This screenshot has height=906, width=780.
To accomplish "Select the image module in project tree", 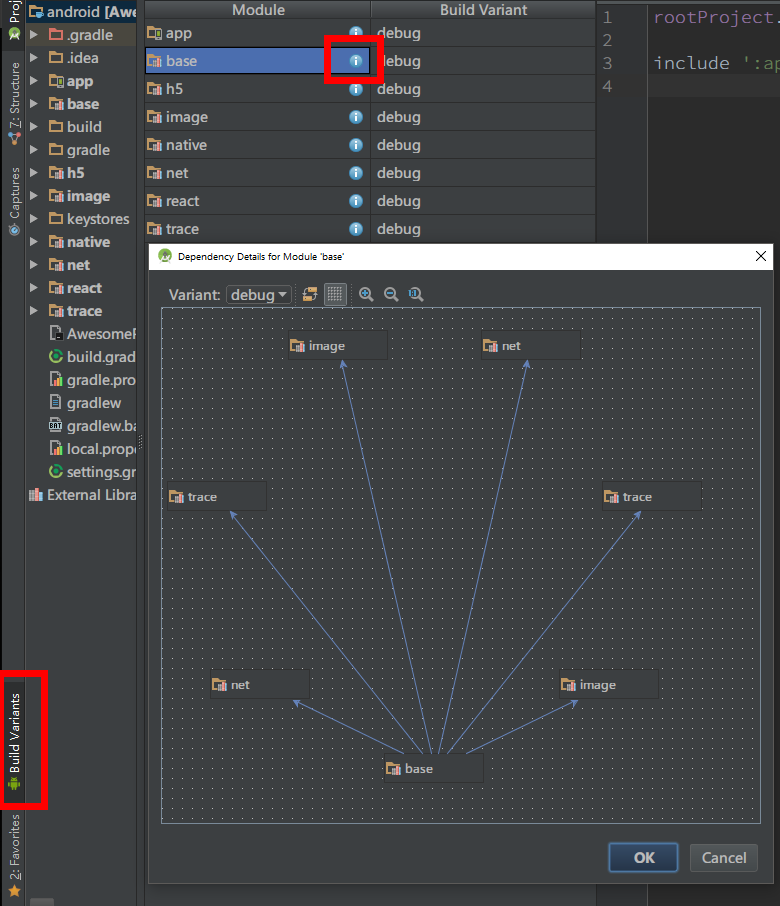I will [80, 196].
